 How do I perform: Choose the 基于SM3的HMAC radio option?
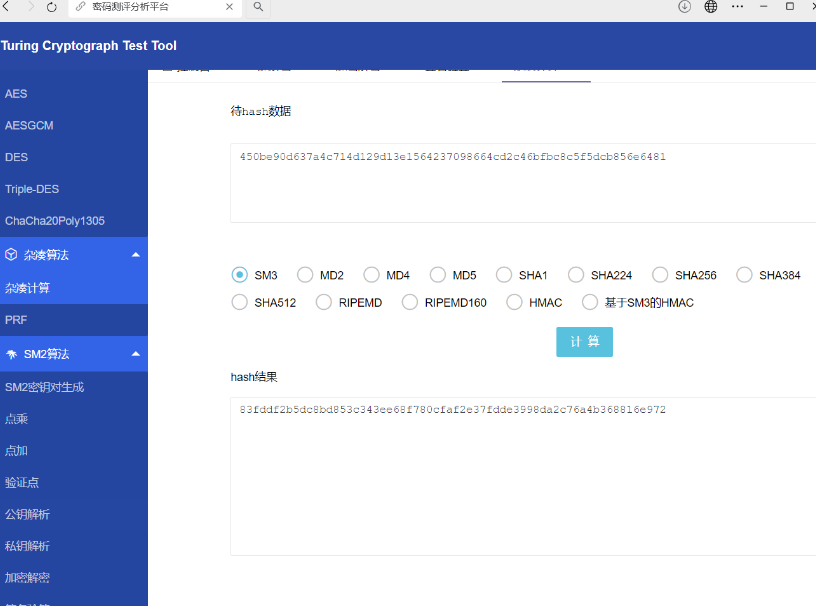[x=590, y=302]
